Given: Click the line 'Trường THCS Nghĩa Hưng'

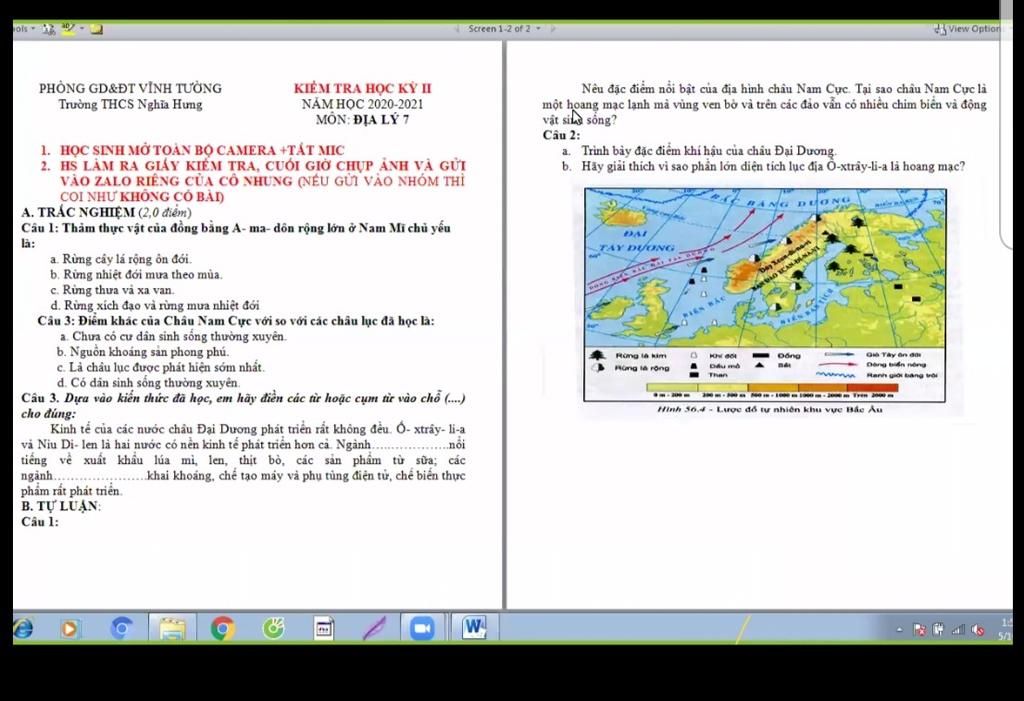Looking at the screenshot, I should 130,104.
